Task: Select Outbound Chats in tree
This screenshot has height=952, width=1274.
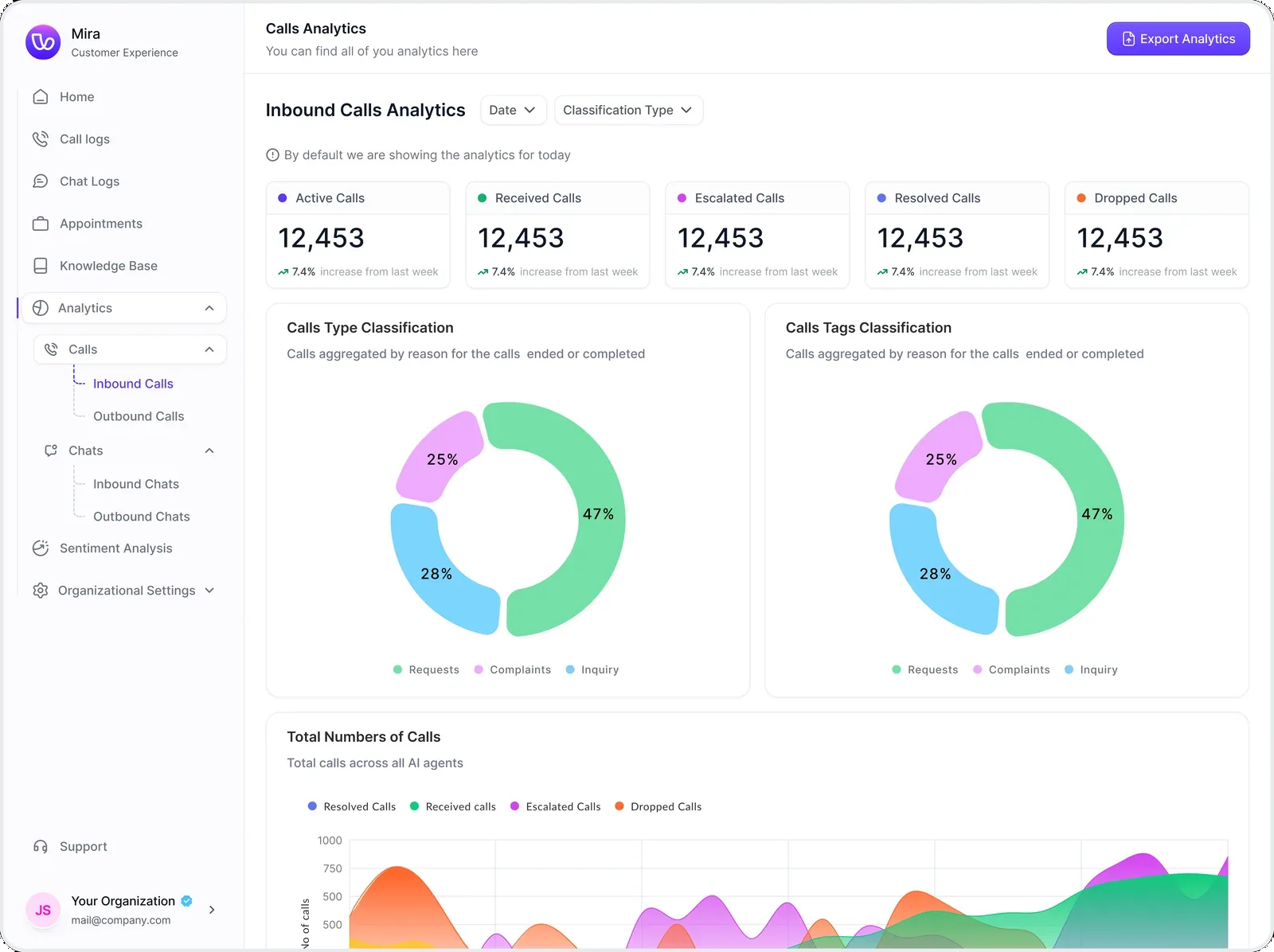Action: 142,517
